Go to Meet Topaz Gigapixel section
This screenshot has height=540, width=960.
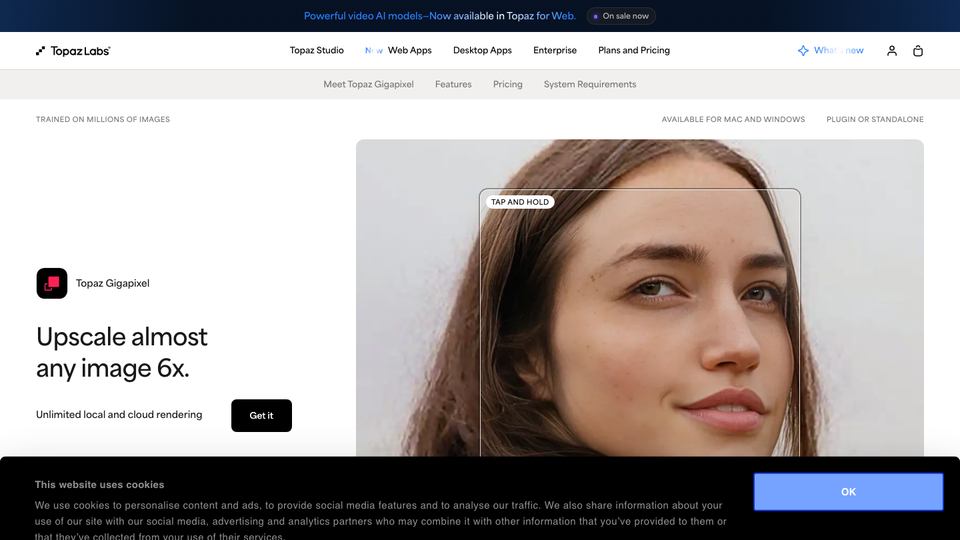pyautogui.click(x=369, y=84)
